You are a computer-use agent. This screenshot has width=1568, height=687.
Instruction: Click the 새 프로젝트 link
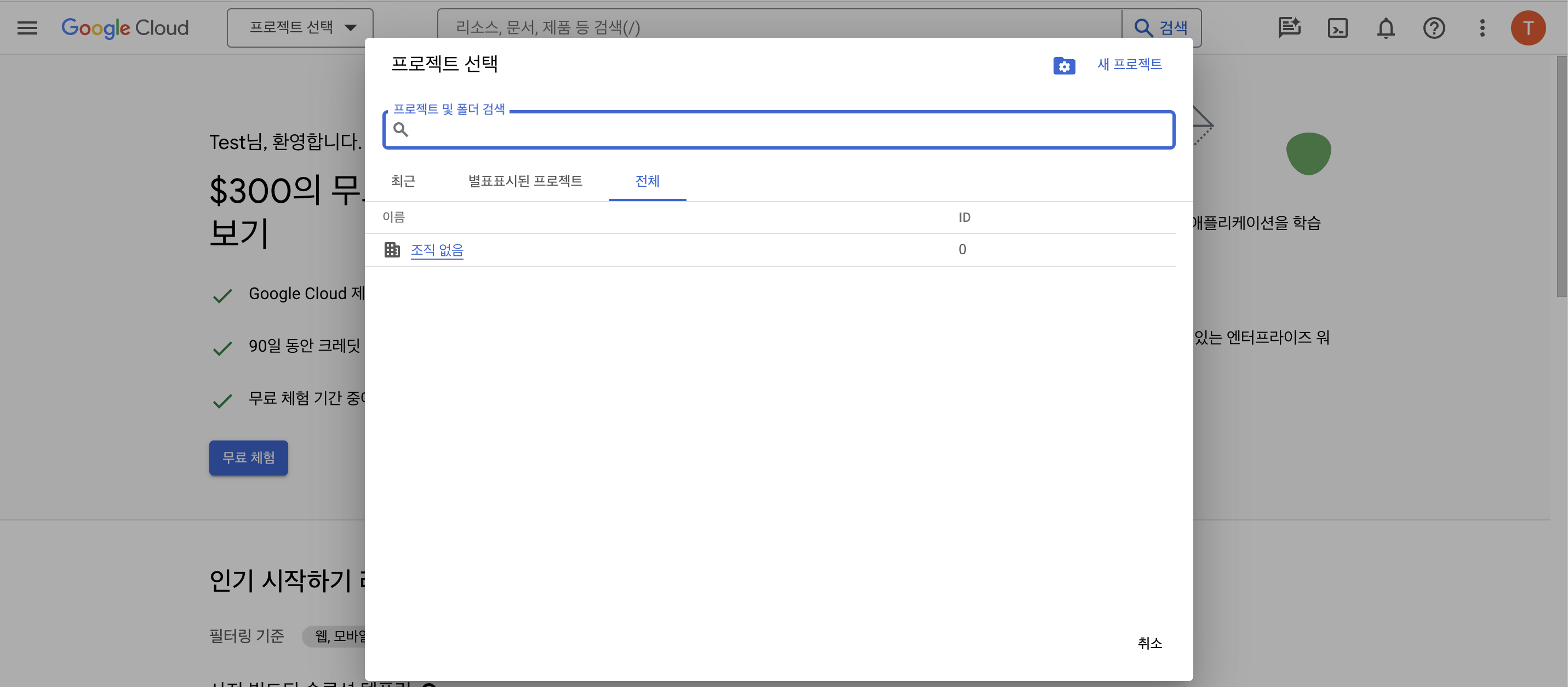click(x=1129, y=65)
